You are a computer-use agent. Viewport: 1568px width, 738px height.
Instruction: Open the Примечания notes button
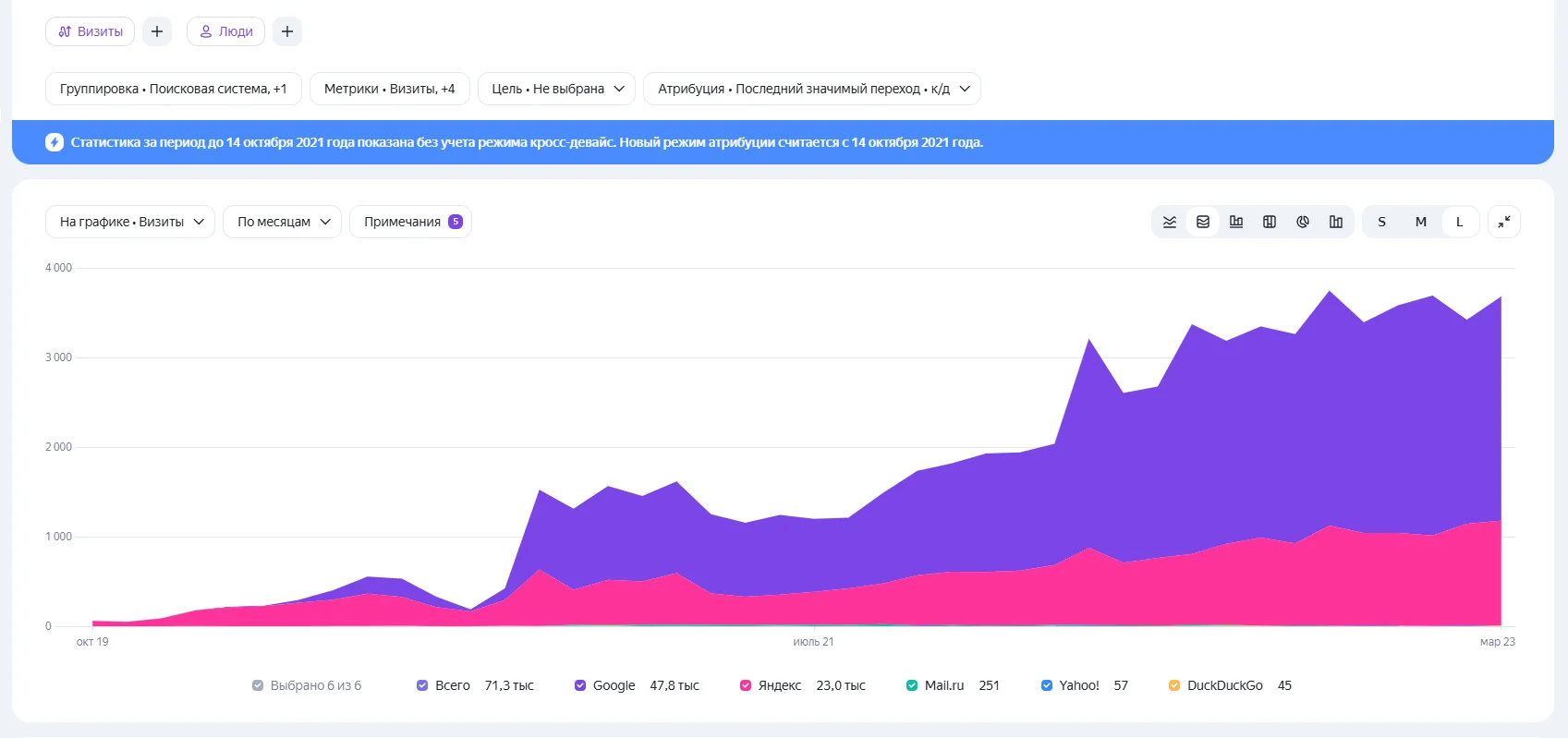pyautogui.click(x=410, y=222)
